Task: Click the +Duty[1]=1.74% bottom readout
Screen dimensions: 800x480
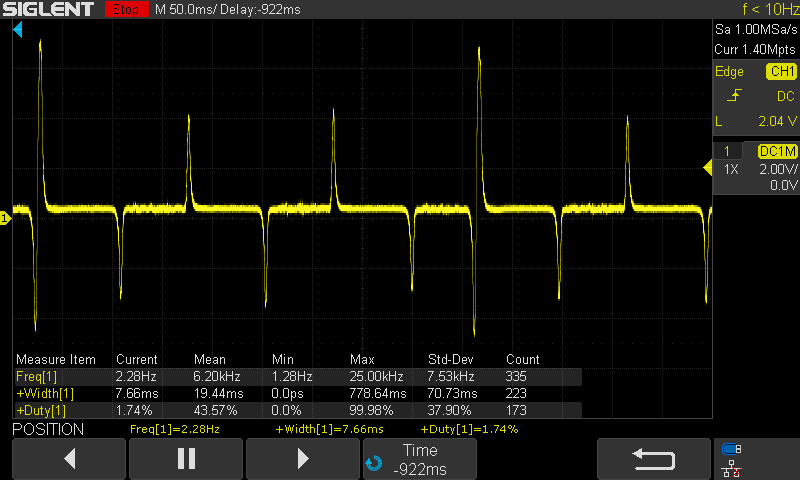Action: pyautogui.click(x=469, y=430)
